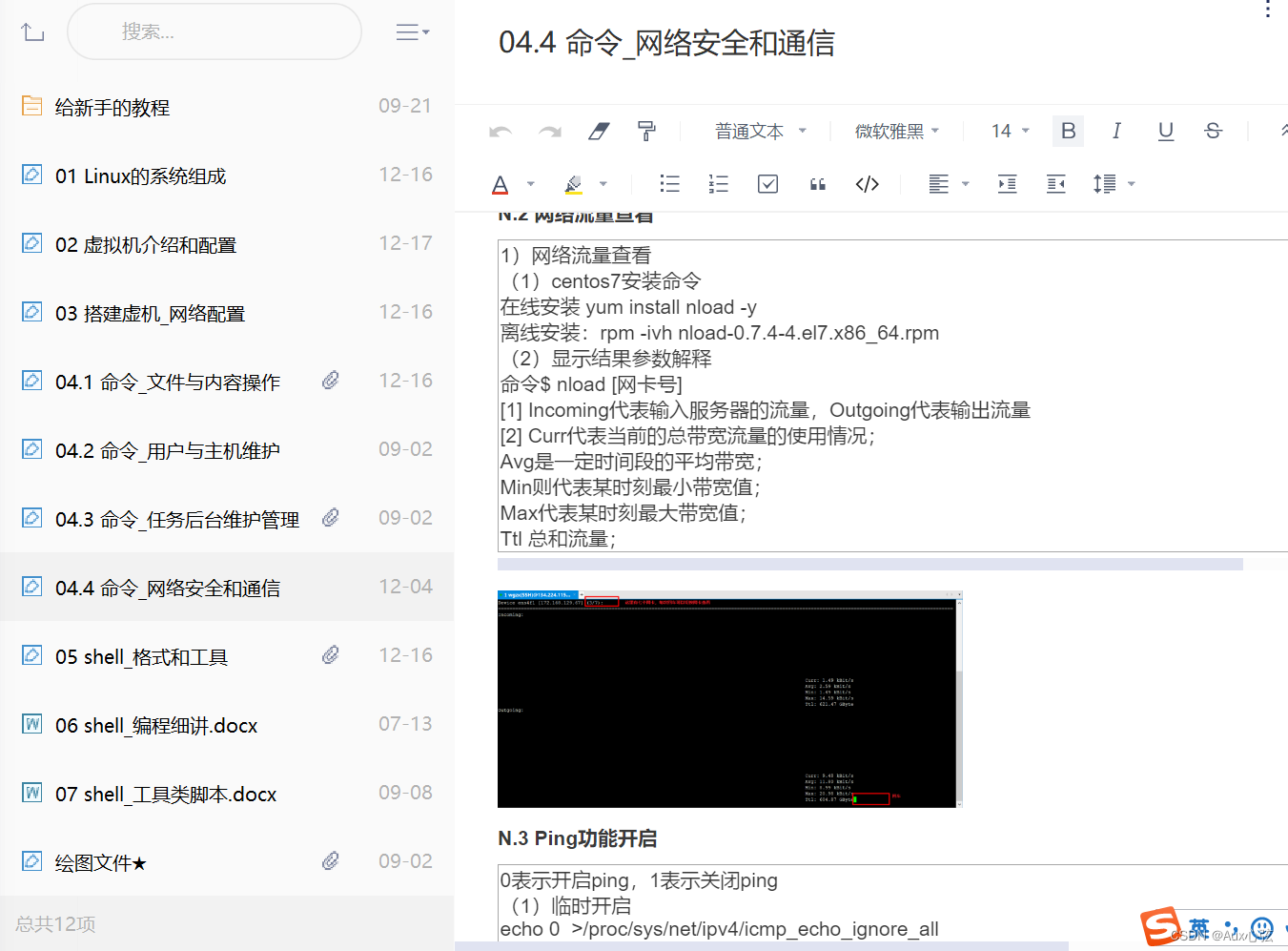Image resolution: width=1288 pixels, height=951 pixels.
Task: Insert a code block
Action: pos(867,184)
